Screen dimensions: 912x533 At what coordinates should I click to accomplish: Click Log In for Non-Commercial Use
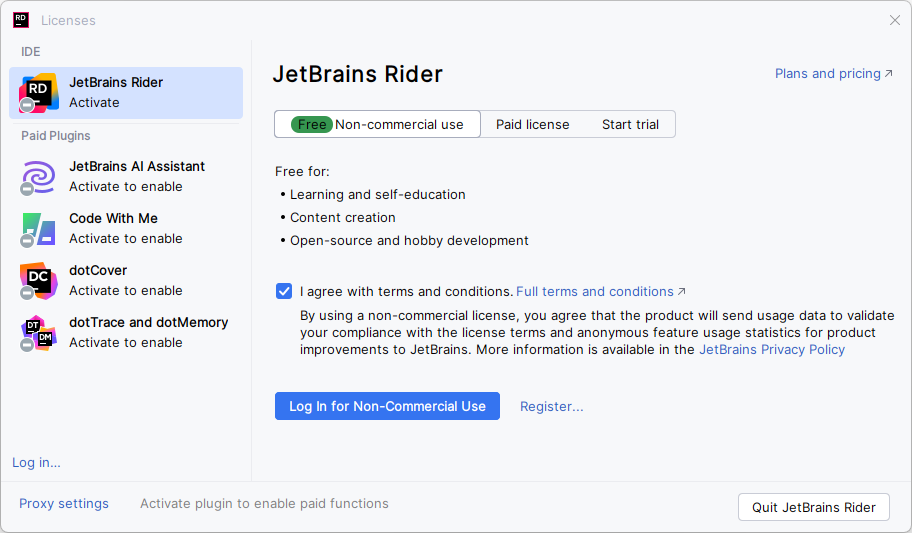[x=387, y=406]
